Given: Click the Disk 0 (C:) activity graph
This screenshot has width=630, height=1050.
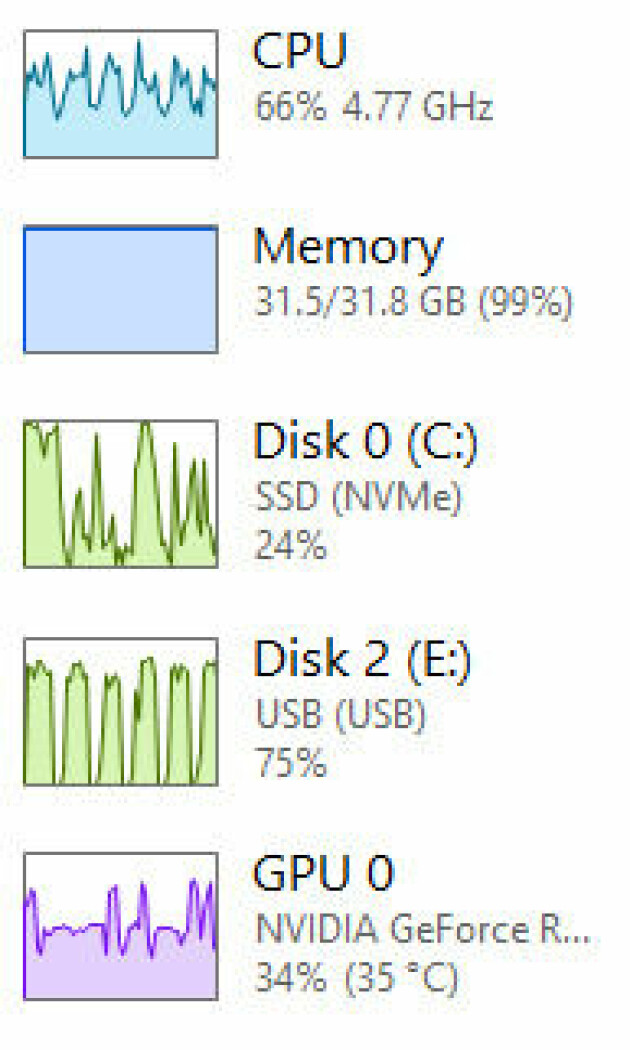Looking at the screenshot, I should point(121,494).
